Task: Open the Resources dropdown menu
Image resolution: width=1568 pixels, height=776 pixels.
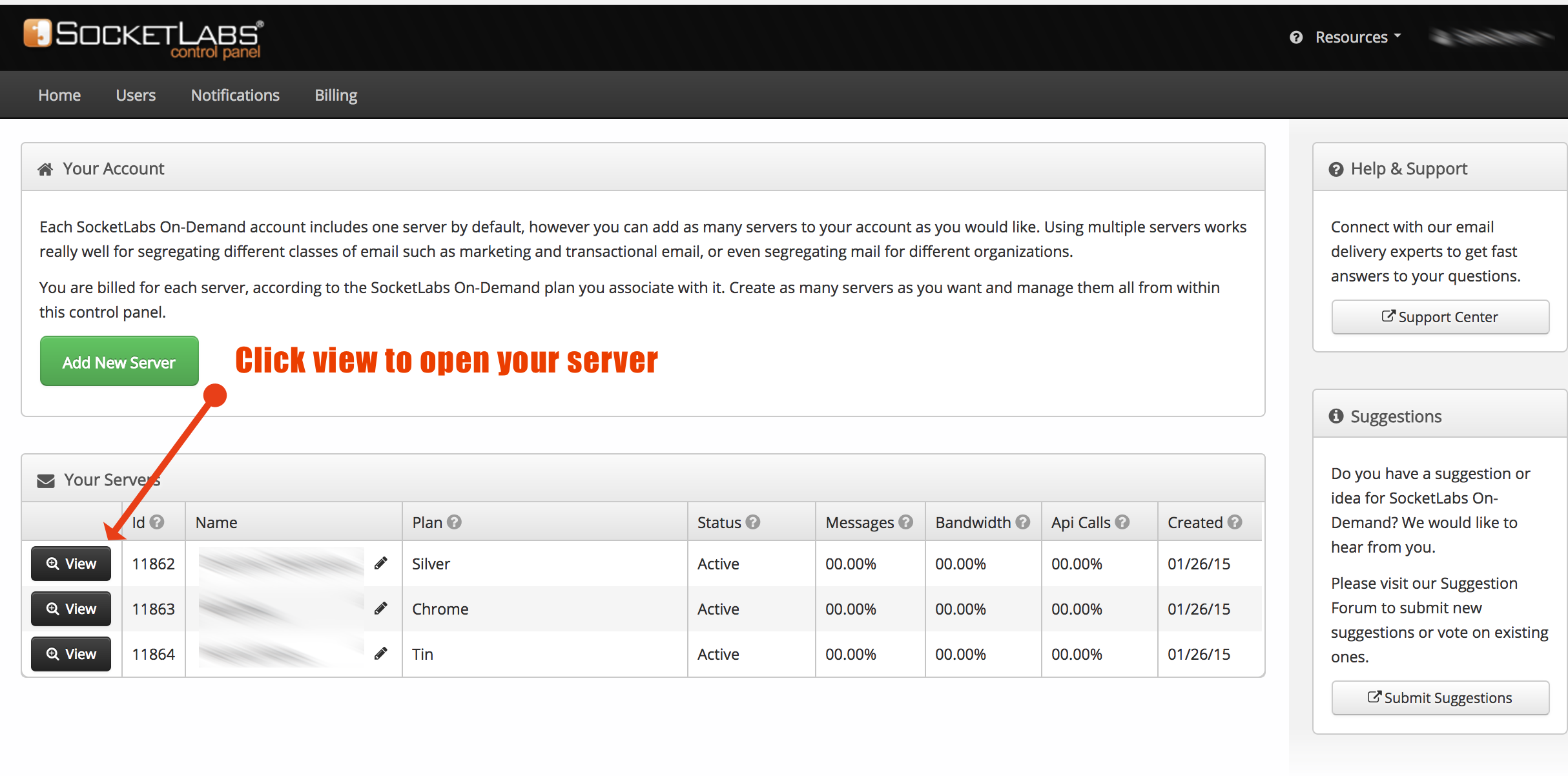Action: click(1358, 37)
